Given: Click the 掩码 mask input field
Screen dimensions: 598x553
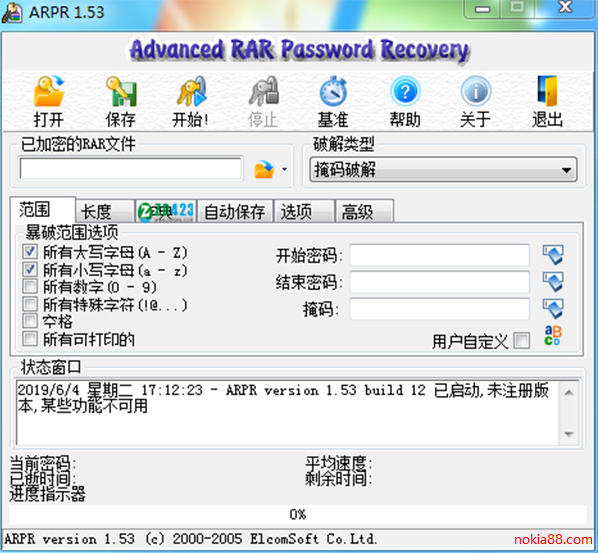Looking at the screenshot, I should pyautogui.click(x=439, y=309).
